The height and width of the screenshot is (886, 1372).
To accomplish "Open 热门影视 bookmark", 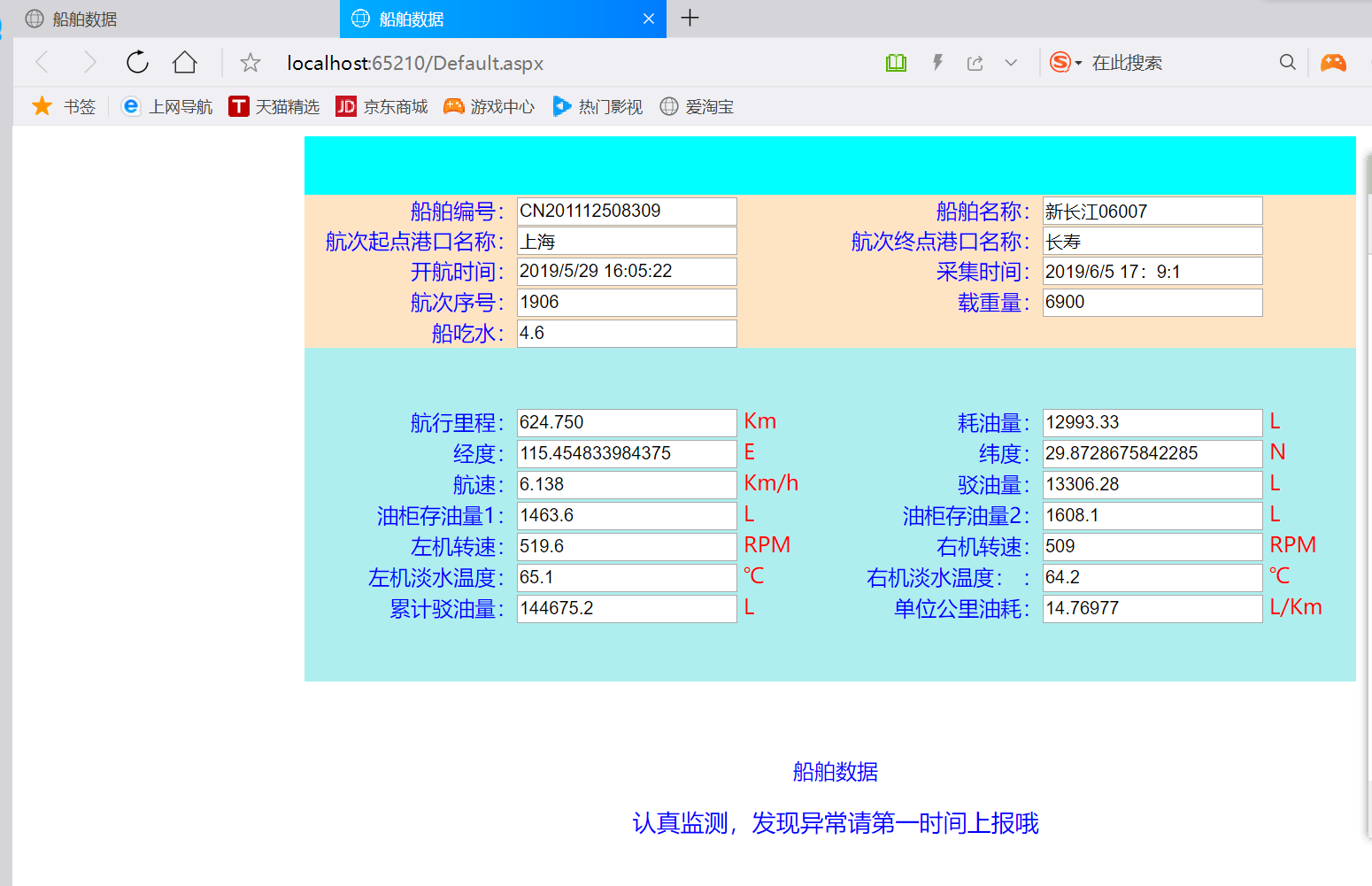I will [597, 107].
